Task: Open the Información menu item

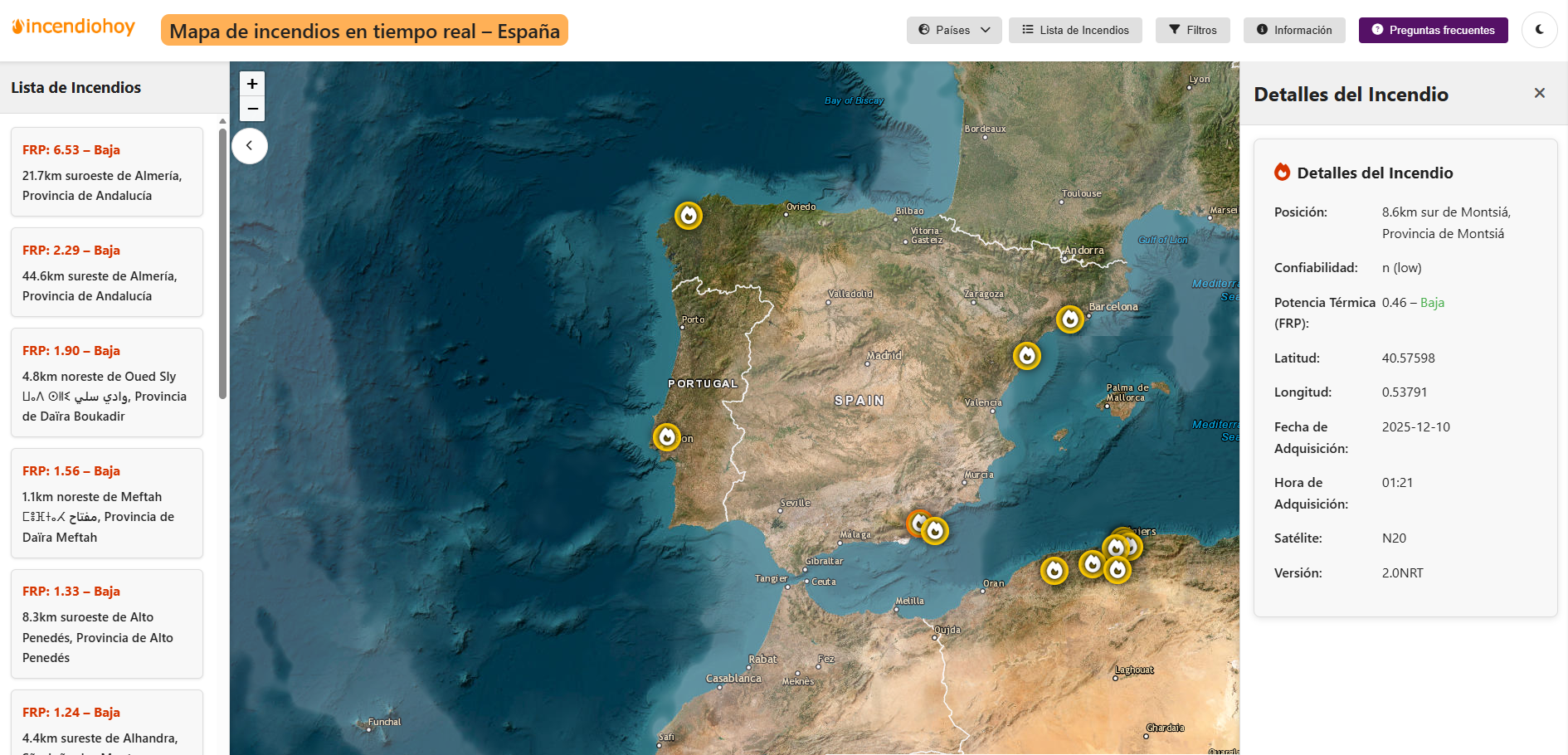Action: coord(1293,30)
